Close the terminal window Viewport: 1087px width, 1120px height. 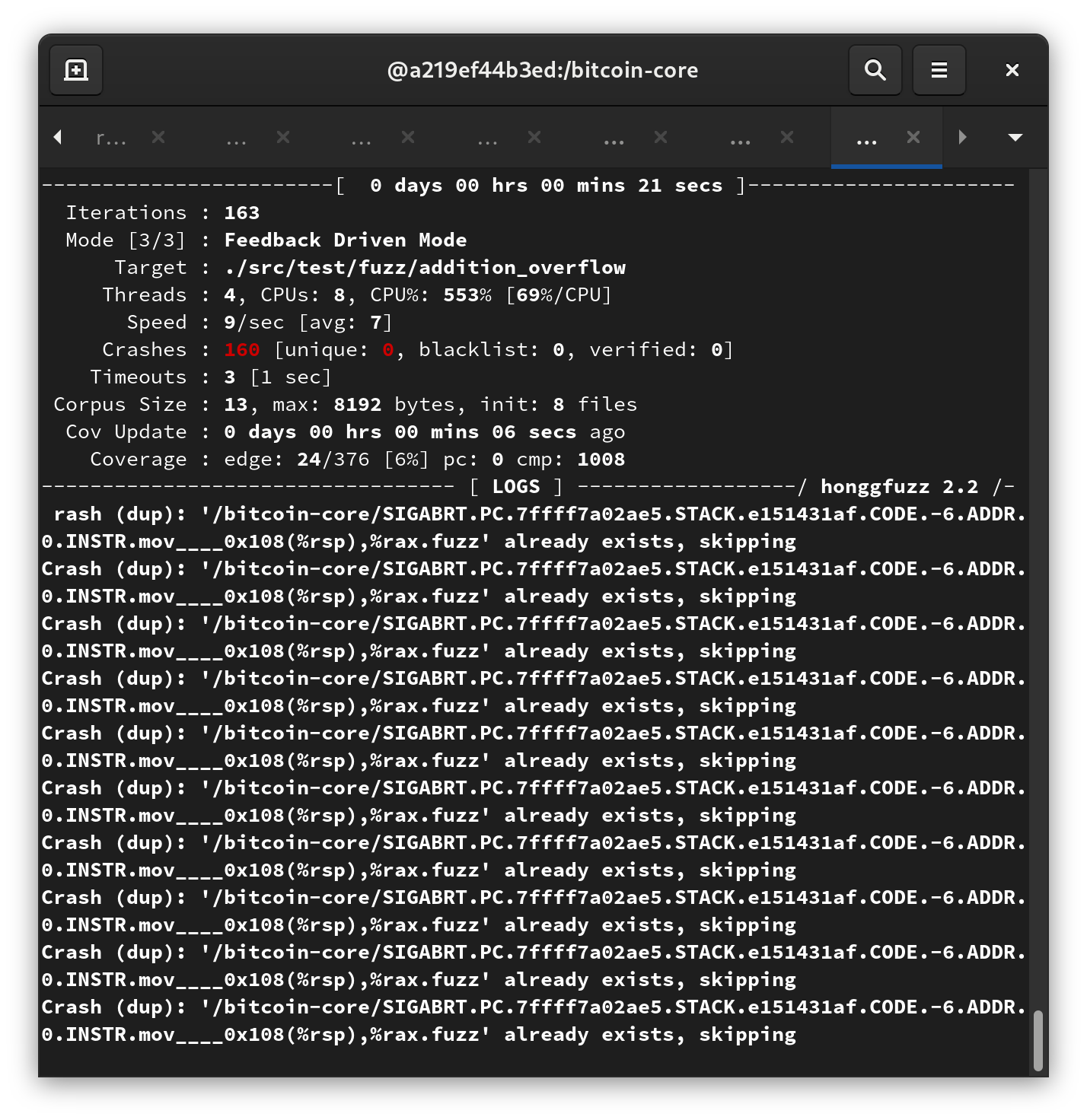pyautogui.click(x=1012, y=70)
